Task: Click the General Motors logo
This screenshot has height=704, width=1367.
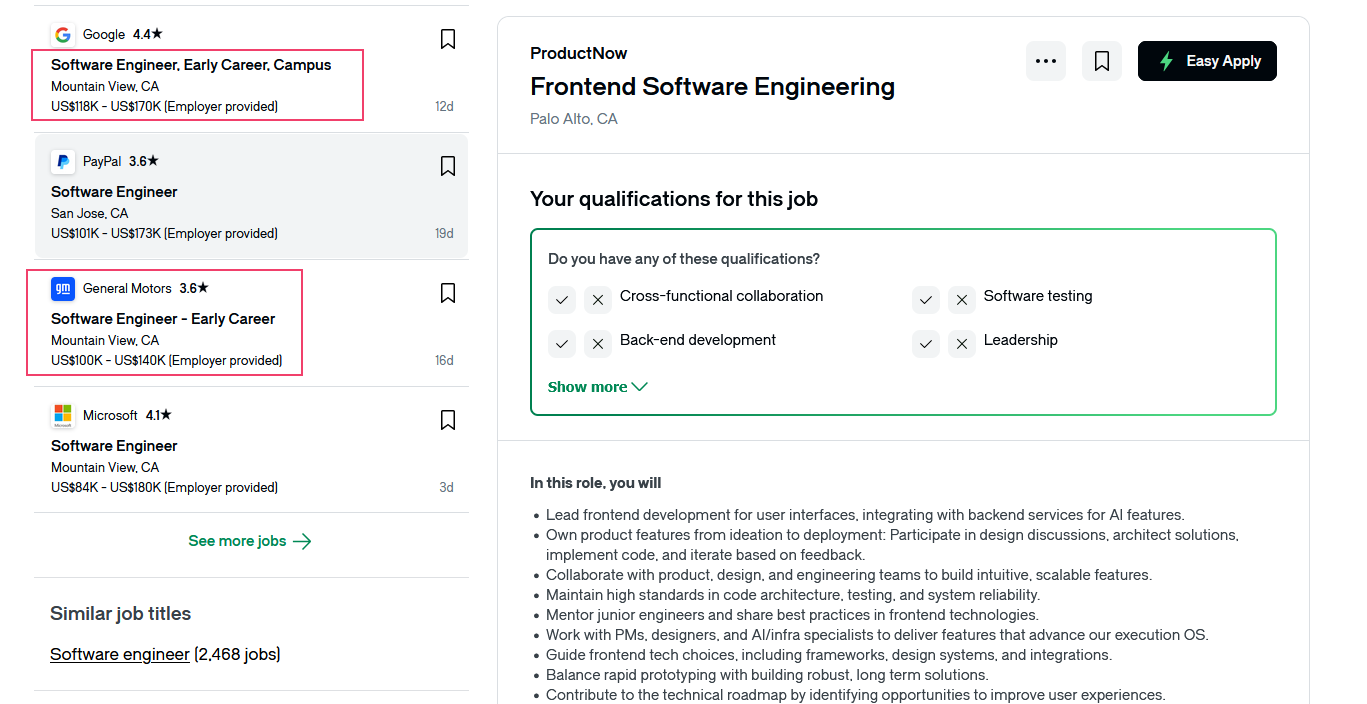Action: (x=63, y=289)
